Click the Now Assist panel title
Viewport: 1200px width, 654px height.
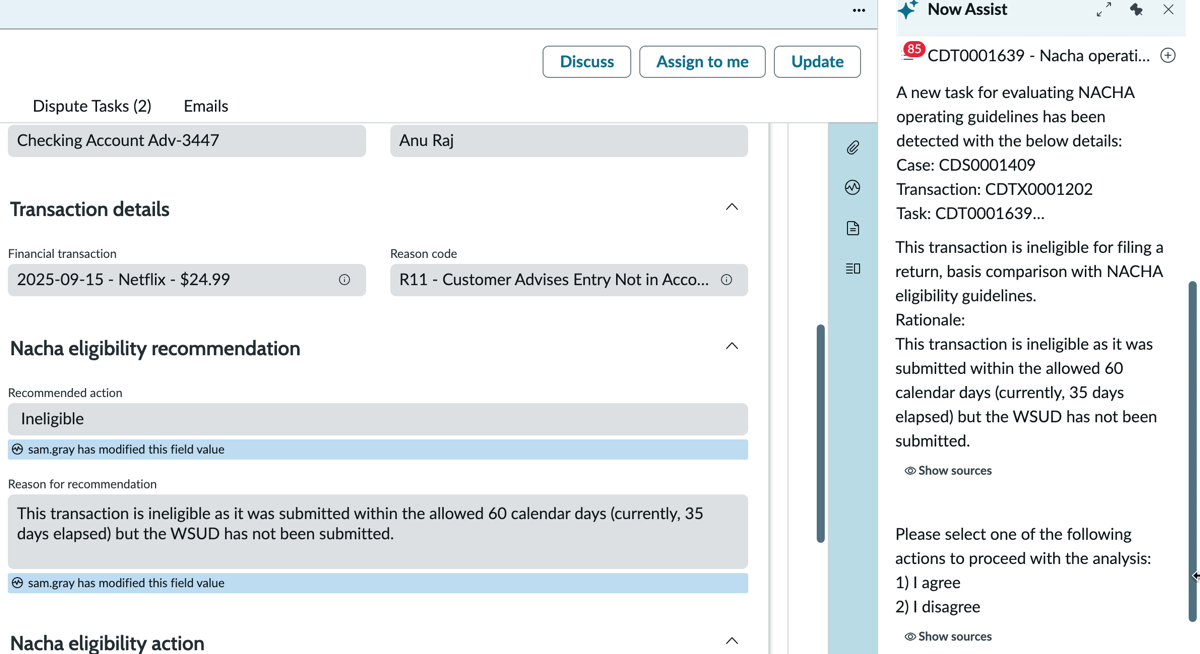coord(967,10)
